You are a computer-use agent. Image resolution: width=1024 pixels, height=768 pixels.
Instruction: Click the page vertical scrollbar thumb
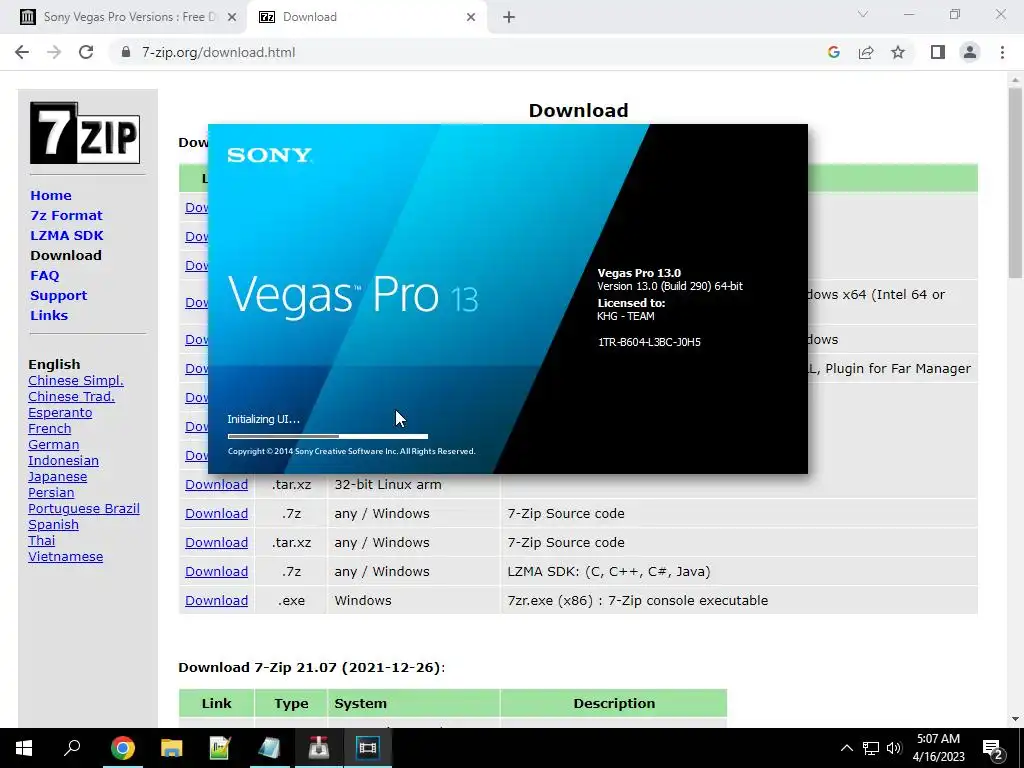1015,183
